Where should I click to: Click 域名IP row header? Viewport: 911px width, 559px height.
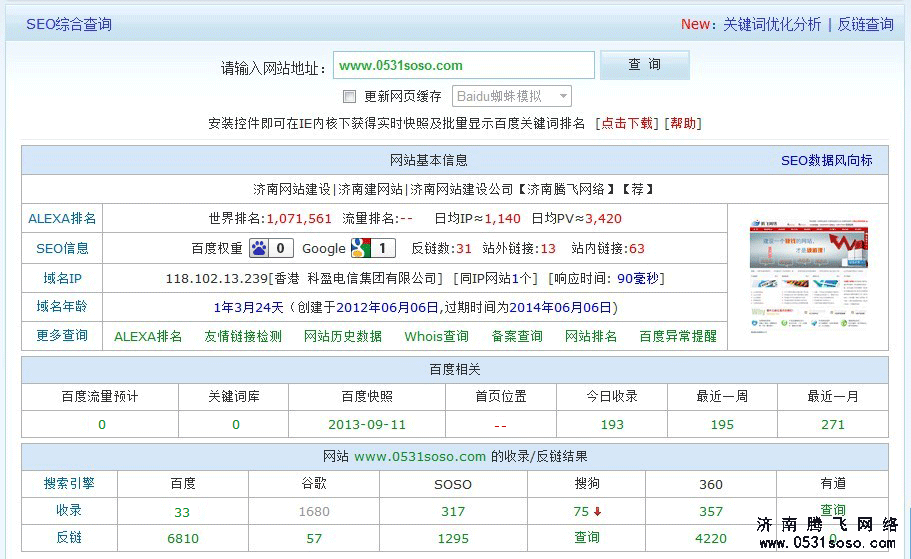coord(62,278)
